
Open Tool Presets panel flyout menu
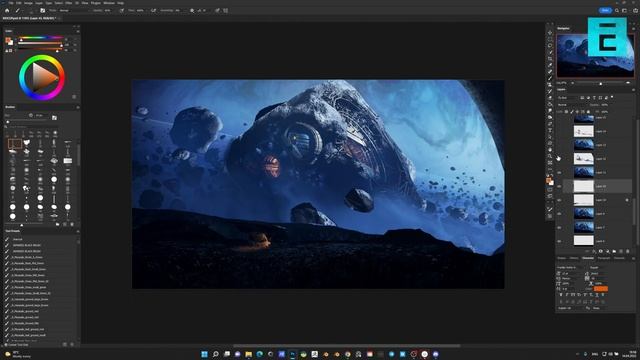click(x=78, y=231)
